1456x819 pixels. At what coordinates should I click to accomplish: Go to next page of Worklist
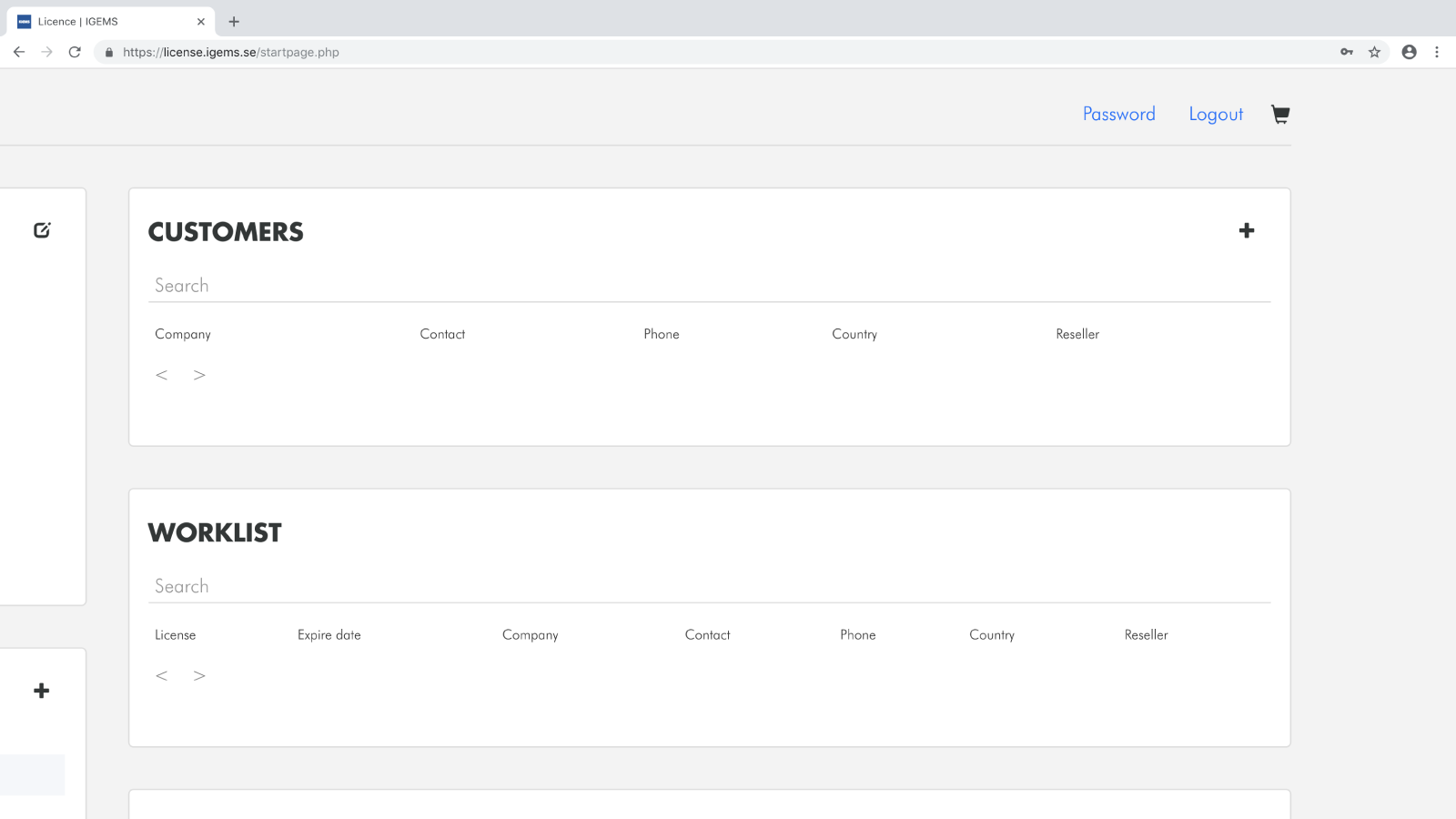point(199,675)
